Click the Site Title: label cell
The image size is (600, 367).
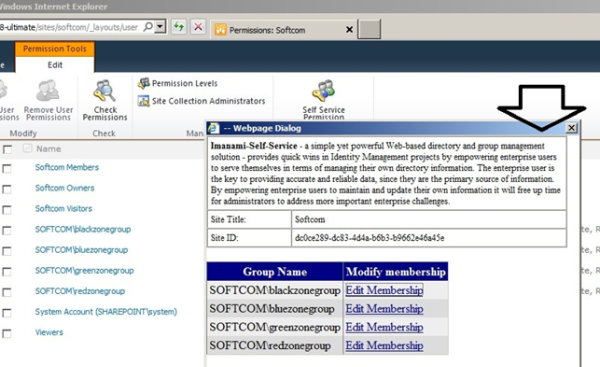[x=249, y=220]
